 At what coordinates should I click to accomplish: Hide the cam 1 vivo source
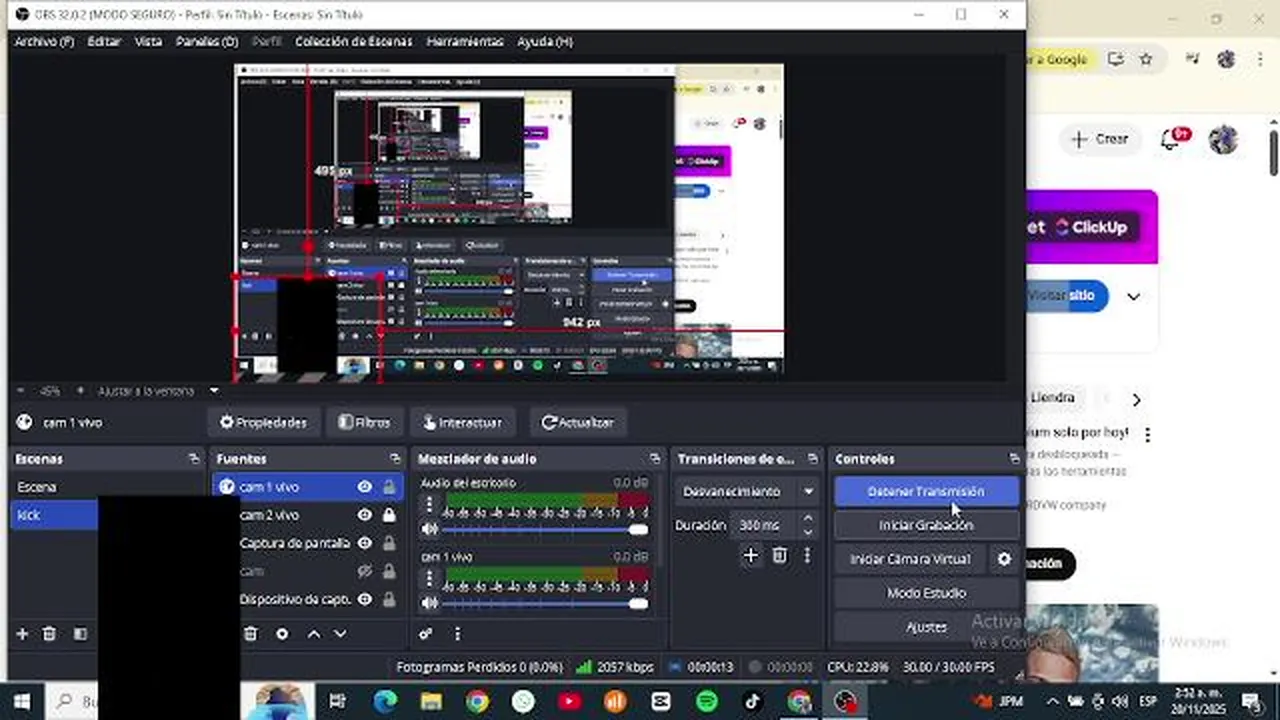365,487
